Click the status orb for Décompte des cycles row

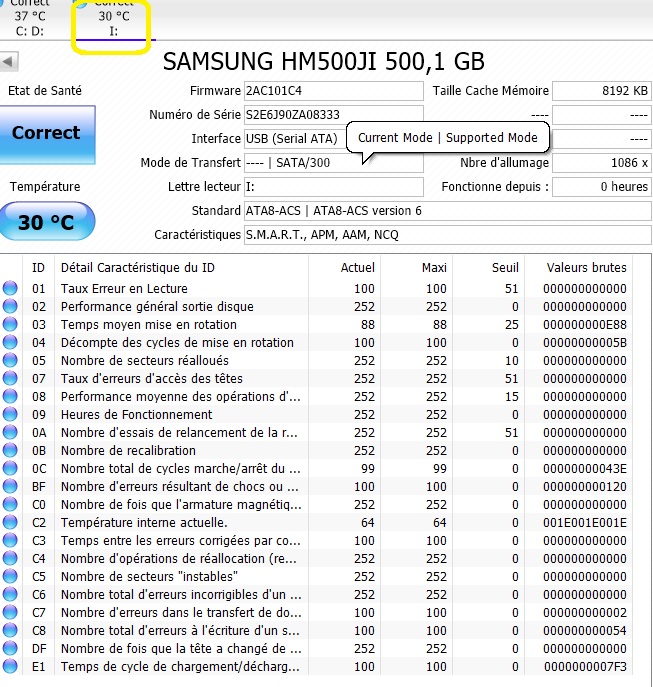(x=10, y=342)
